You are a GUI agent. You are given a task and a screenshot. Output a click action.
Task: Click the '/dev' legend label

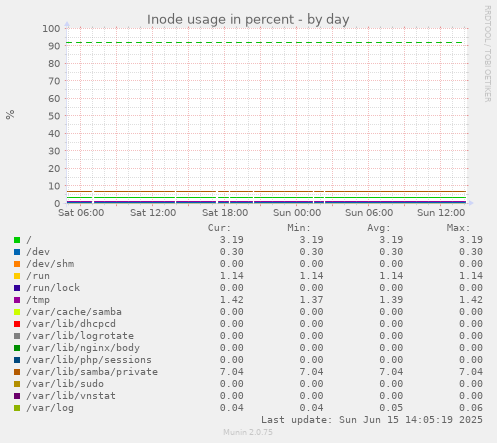click(x=38, y=252)
